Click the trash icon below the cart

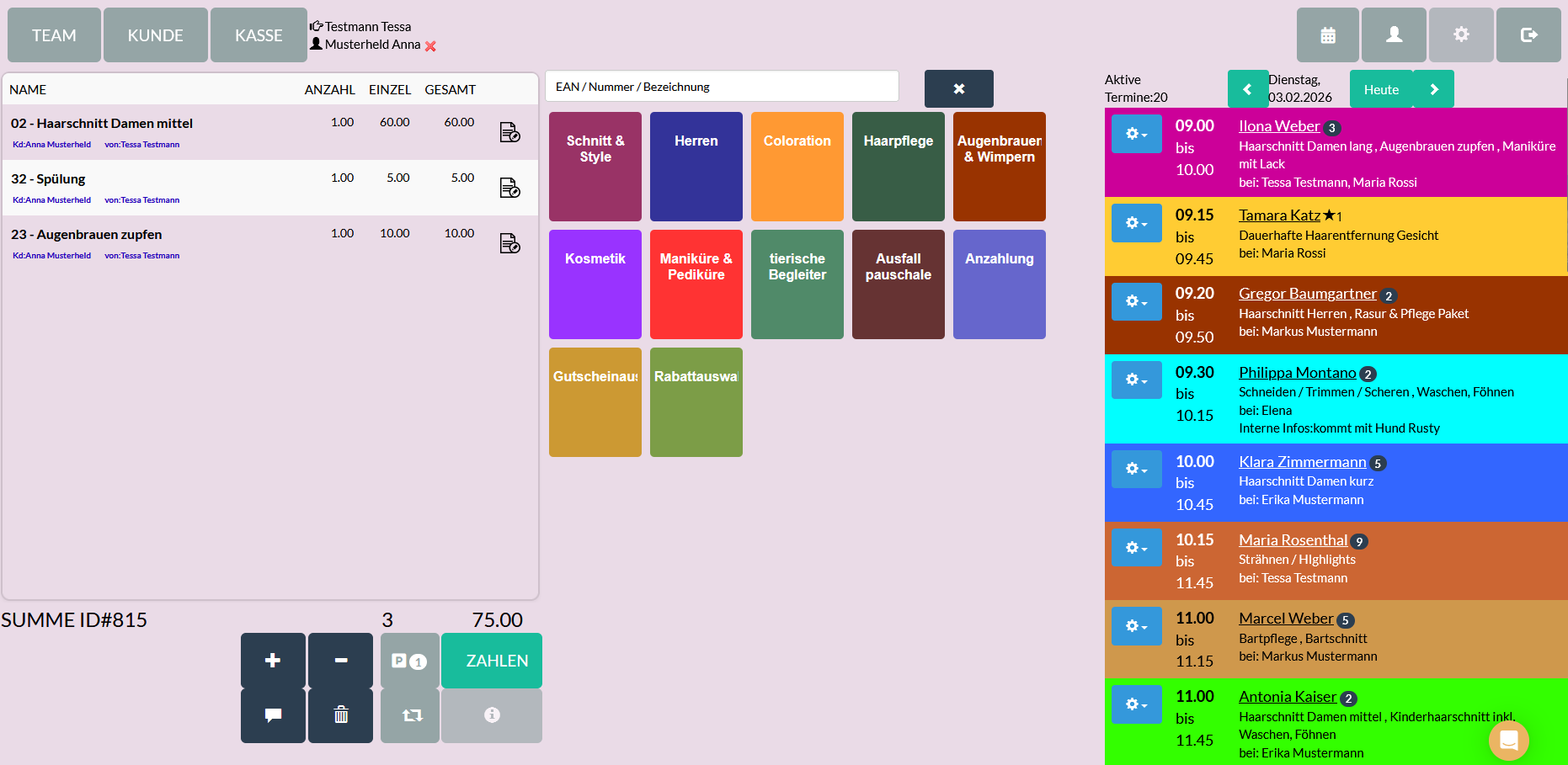tap(340, 715)
